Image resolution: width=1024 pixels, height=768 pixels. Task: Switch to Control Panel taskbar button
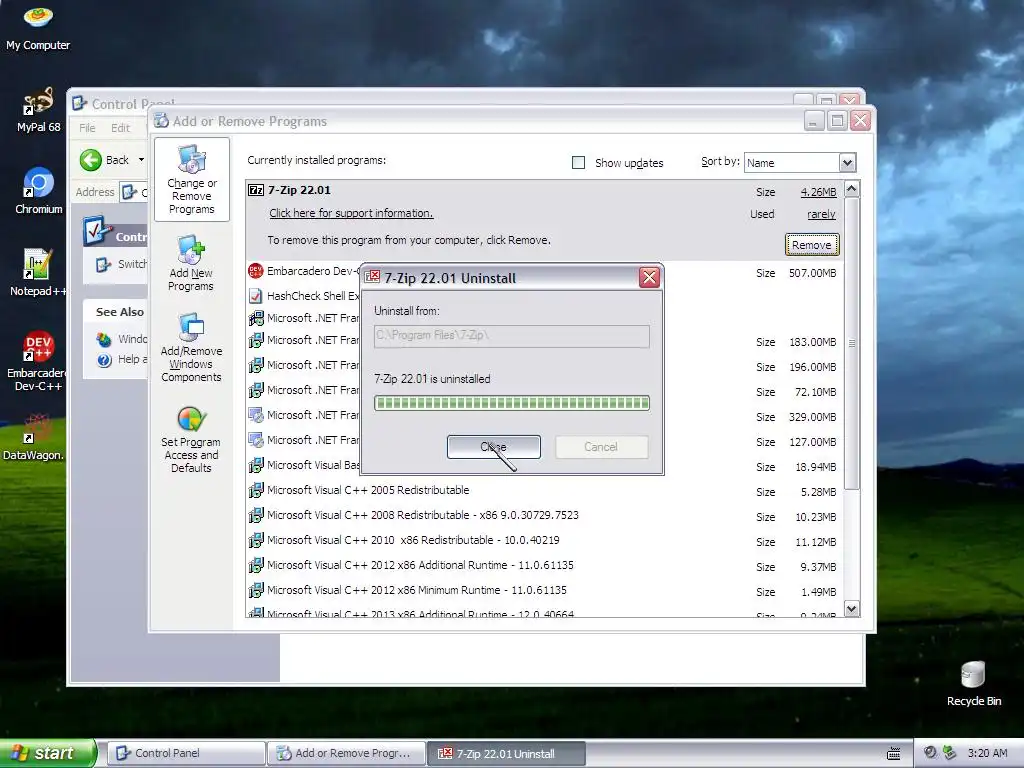[x=186, y=753]
